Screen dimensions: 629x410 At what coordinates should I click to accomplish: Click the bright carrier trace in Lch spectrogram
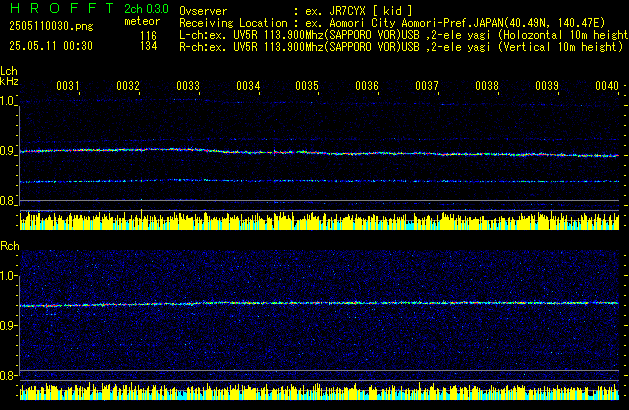(319, 152)
